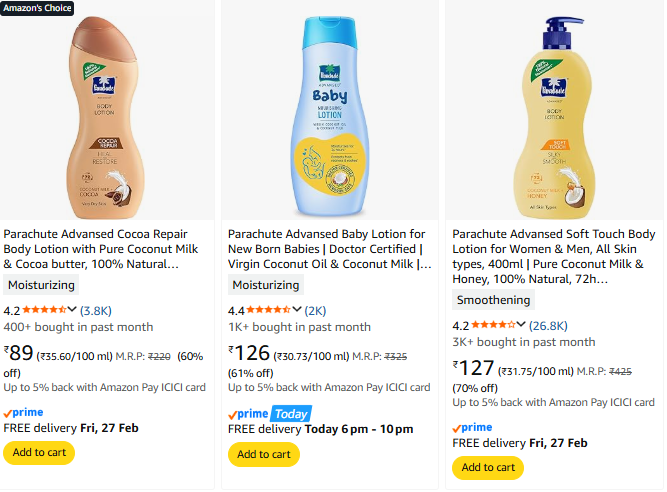This screenshot has height=492, width=667.
Task: Click star rating of Soft Touch lotion
Action: point(493,325)
